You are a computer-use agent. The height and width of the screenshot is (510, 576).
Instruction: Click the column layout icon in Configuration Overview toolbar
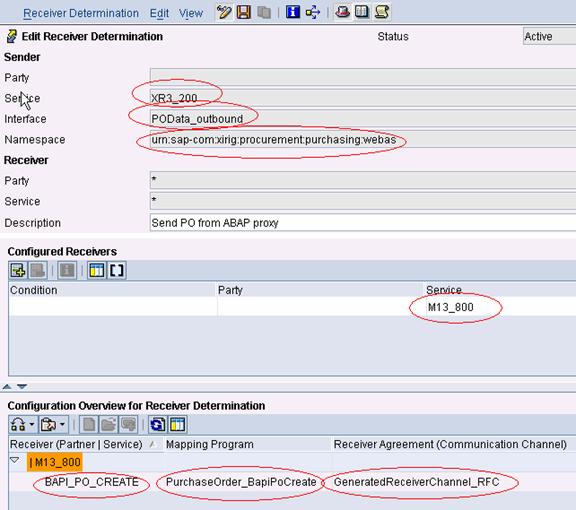177,425
